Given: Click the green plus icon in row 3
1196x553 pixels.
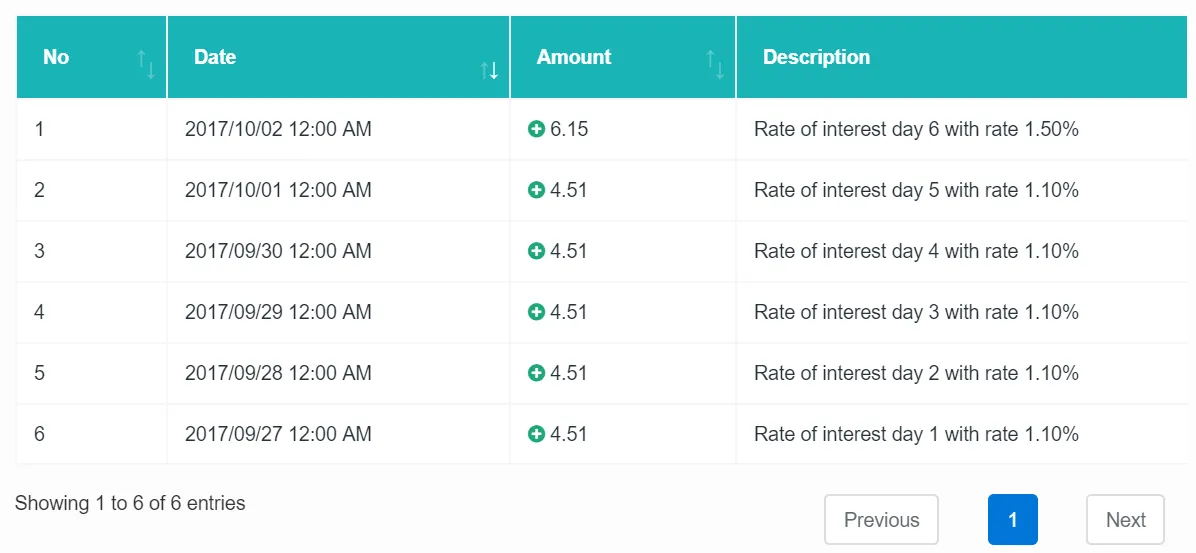Looking at the screenshot, I should [x=536, y=251].
